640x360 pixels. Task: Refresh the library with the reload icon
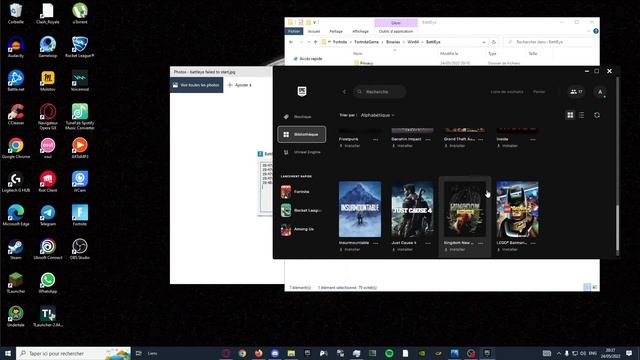[x=597, y=115]
